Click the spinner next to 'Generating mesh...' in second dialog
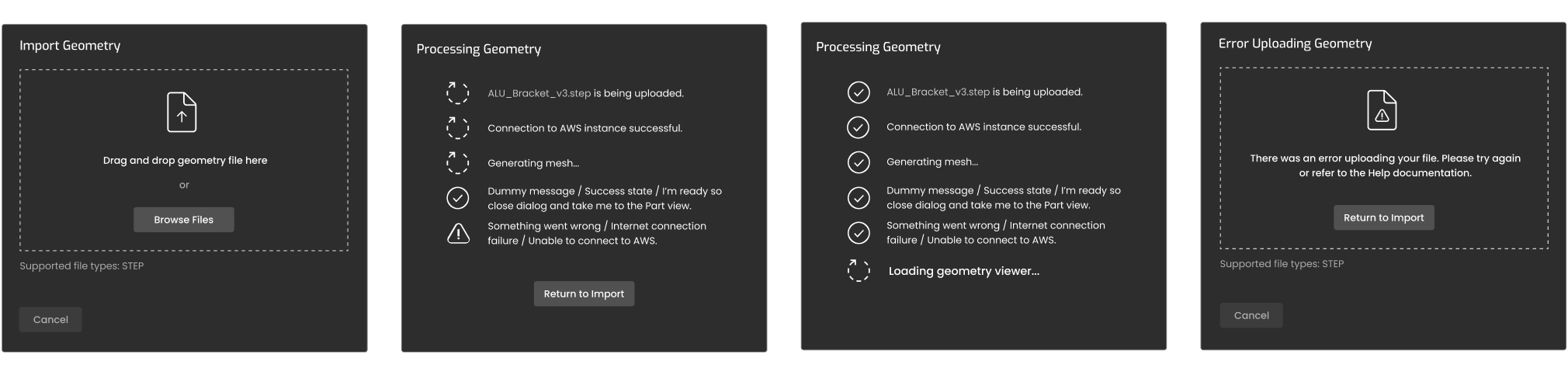 [x=458, y=163]
